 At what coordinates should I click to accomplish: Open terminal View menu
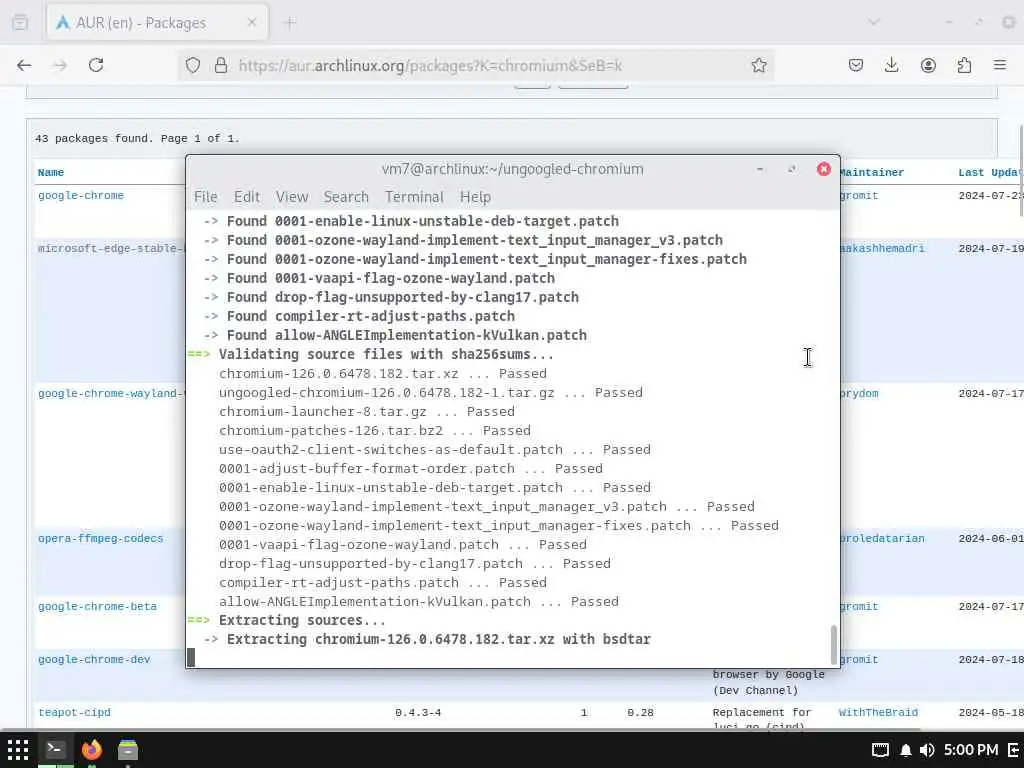click(291, 197)
